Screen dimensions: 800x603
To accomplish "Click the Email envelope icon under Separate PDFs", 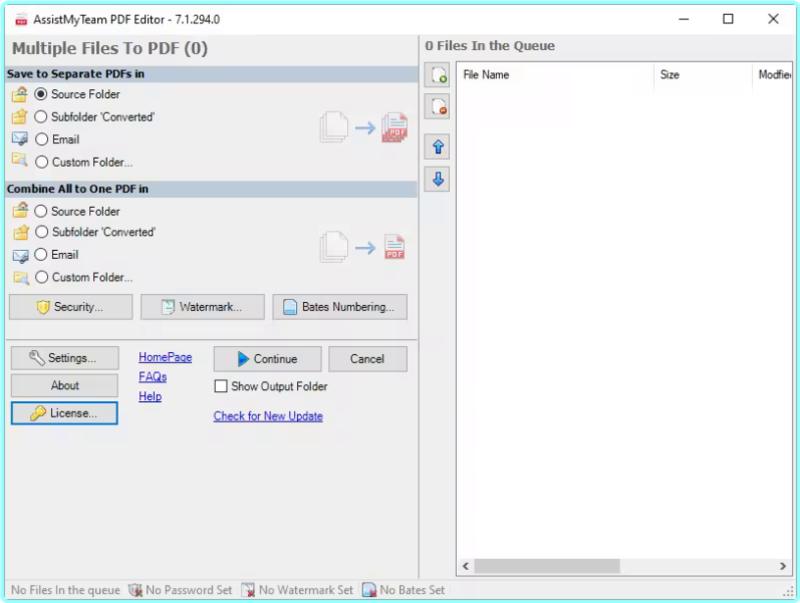I will [20, 139].
